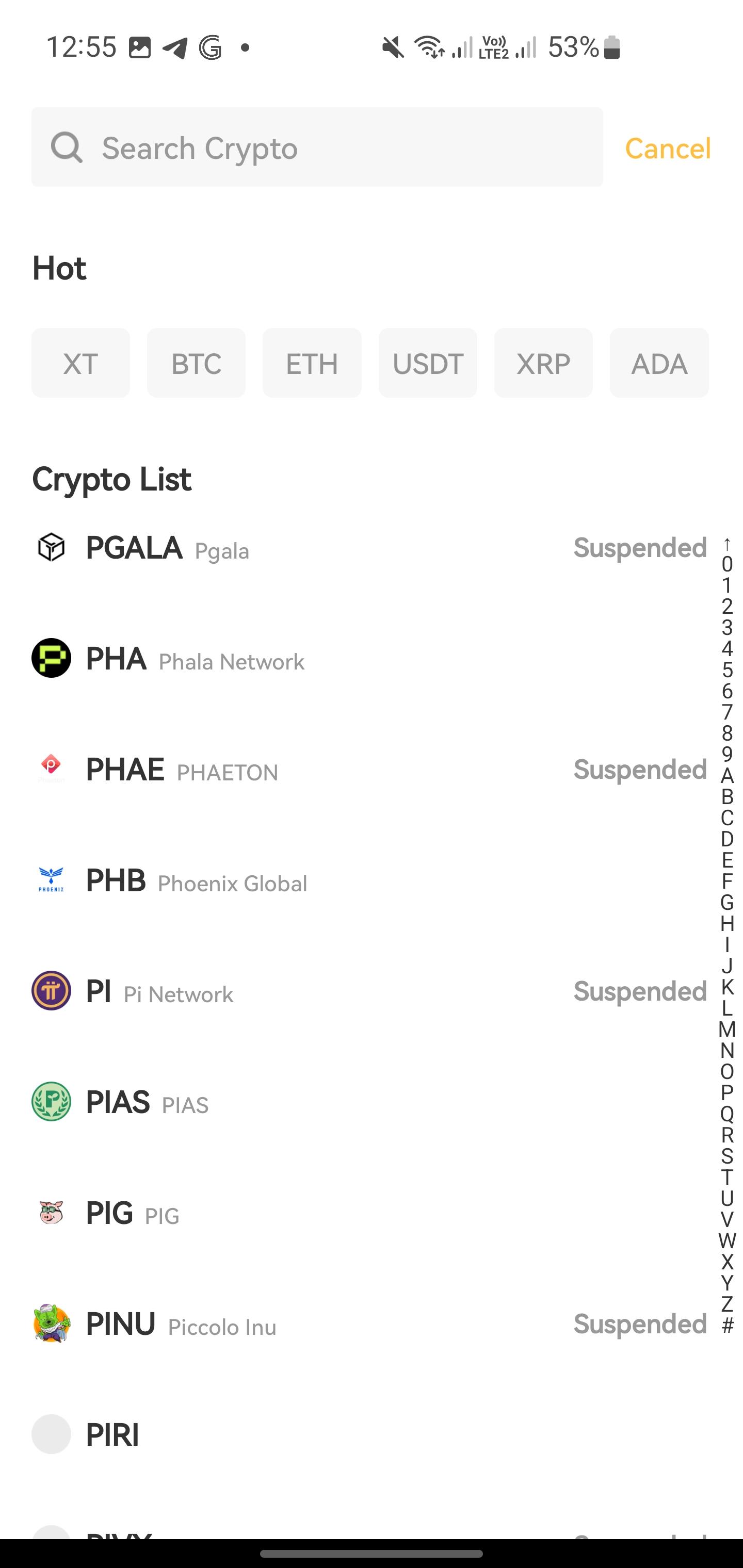The height and width of the screenshot is (1568, 743).
Task: Jump to letter X in index
Action: 726,1261
